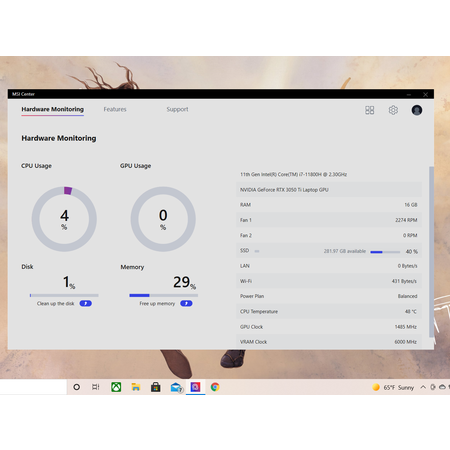Viewport: 450px width, 450px height.
Task: Select the 11th Gen Intel Core i7 row
Action: (x=329, y=174)
